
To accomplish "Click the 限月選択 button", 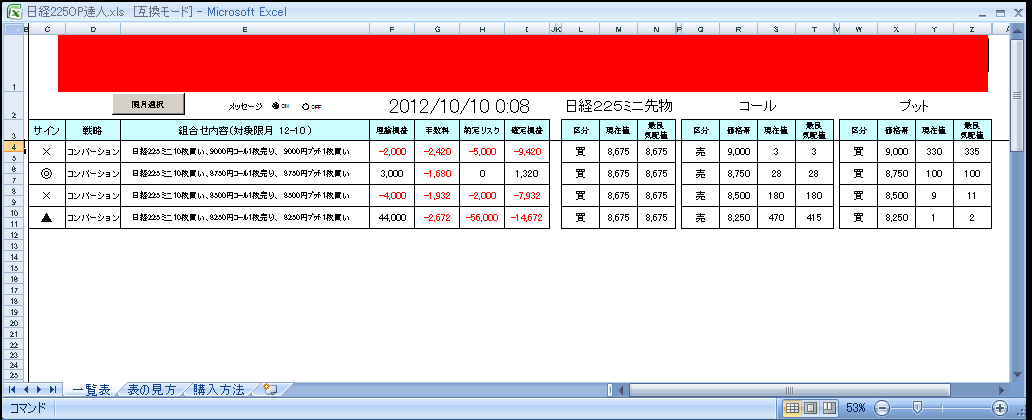I will pos(149,104).
